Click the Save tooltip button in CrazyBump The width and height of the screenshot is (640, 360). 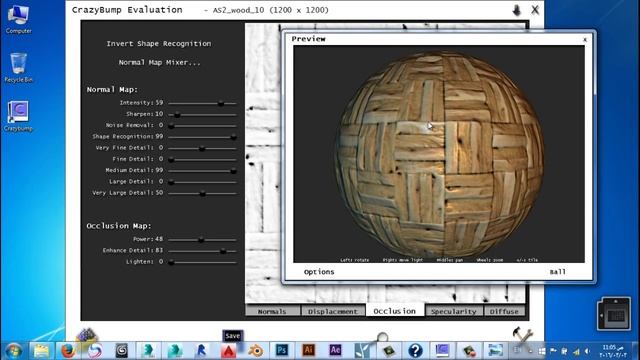click(x=233, y=336)
